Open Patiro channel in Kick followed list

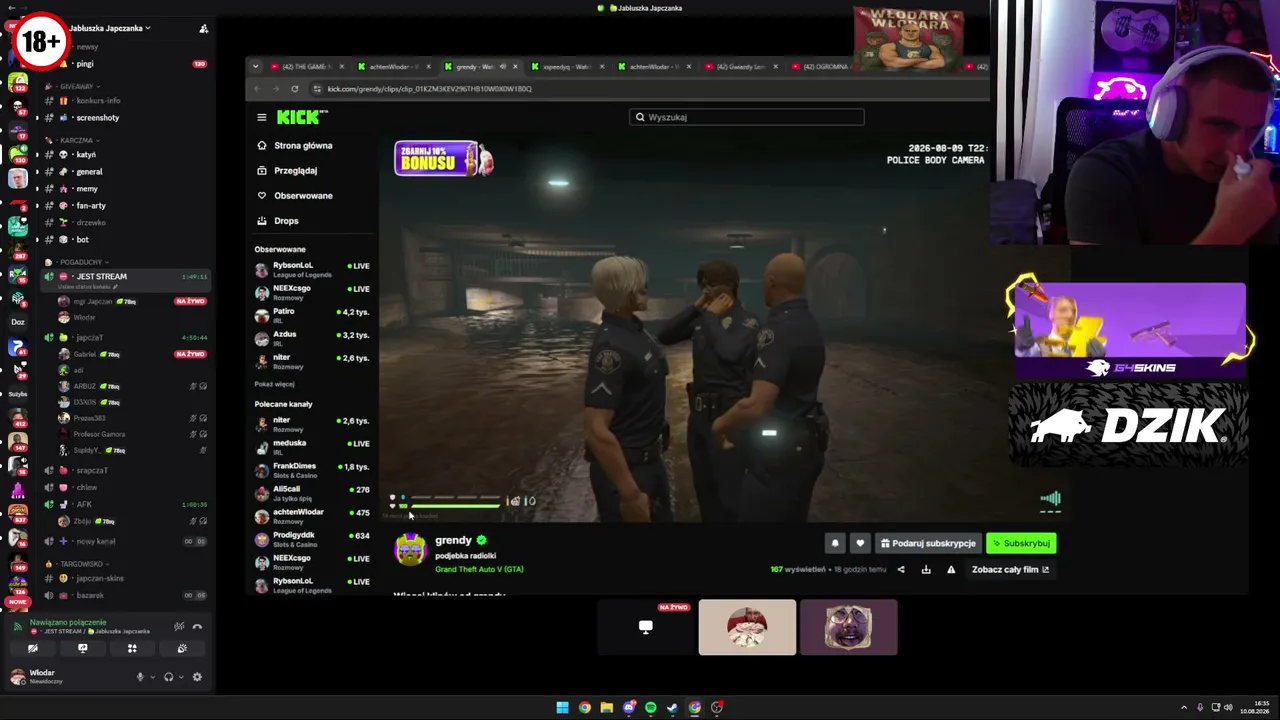[x=312, y=316]
